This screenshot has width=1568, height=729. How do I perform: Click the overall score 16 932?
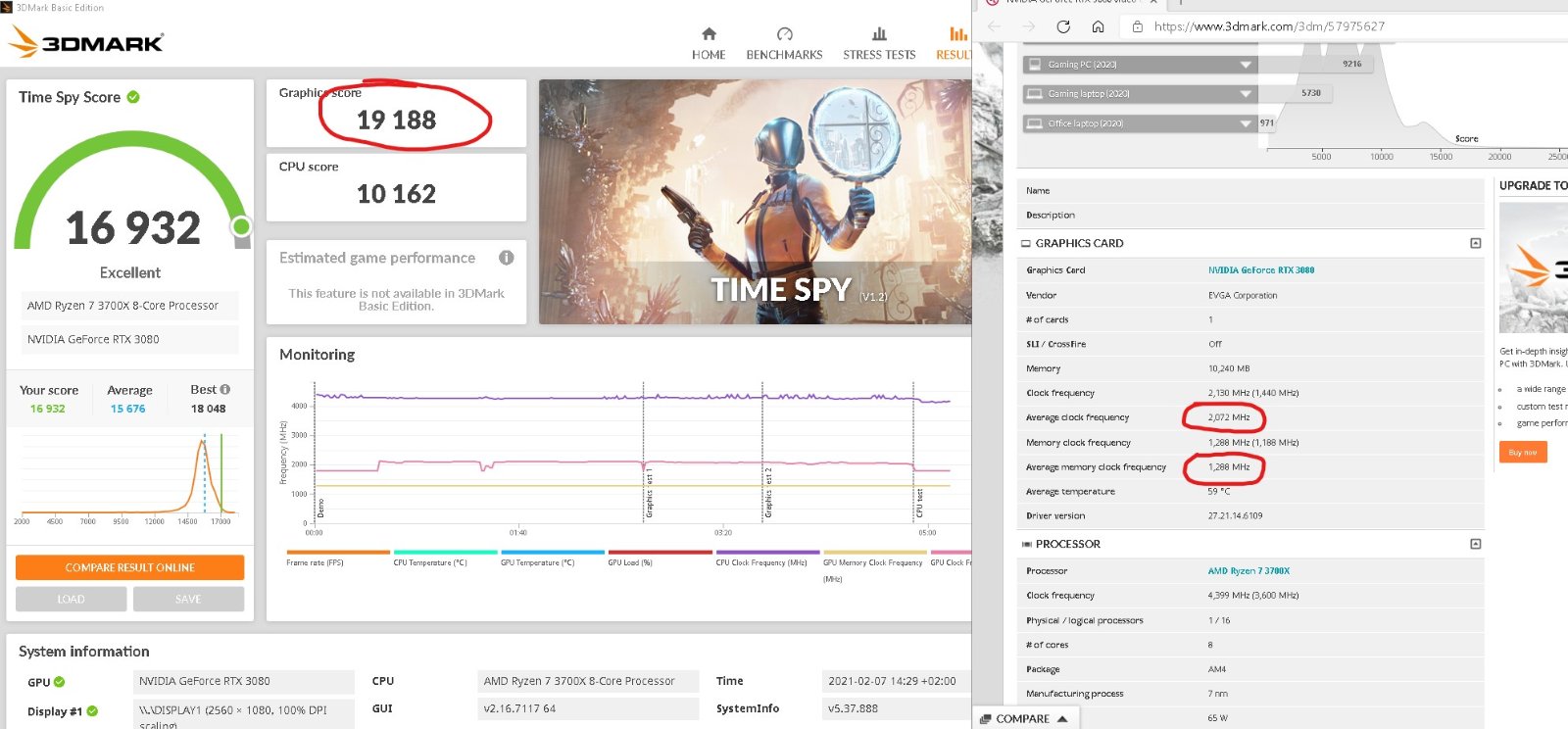(133, 228)
